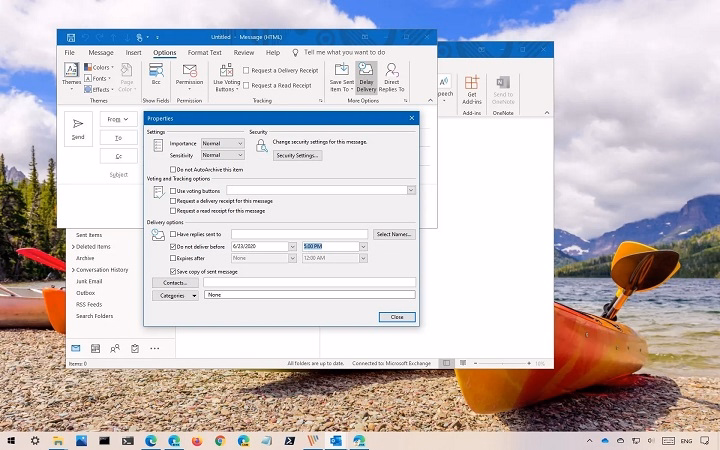720x450 pixels.
Task: Click in Have replies sent to field
Action: tap(299, 234)
